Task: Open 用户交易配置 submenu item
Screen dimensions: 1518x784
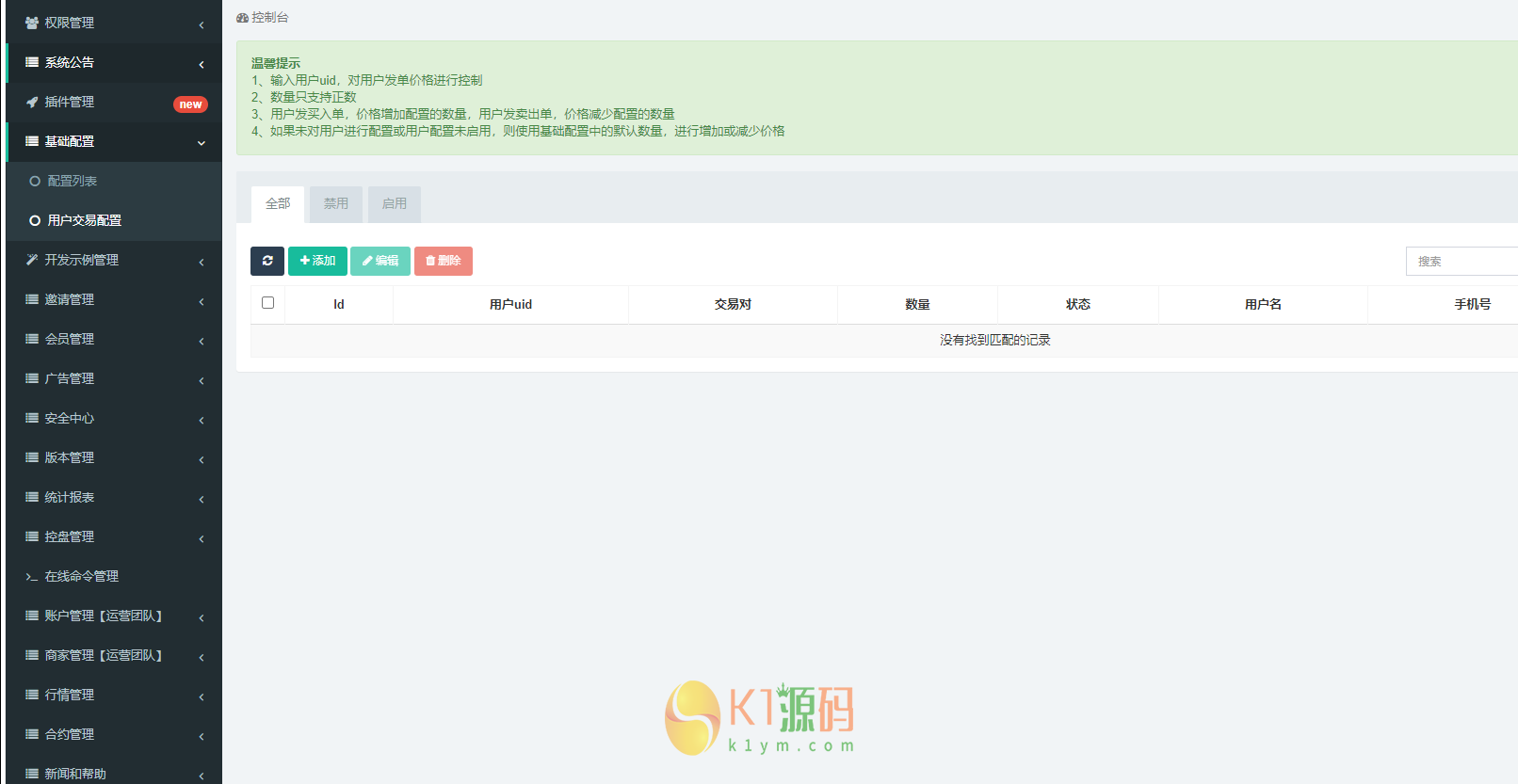Action: 114,220
